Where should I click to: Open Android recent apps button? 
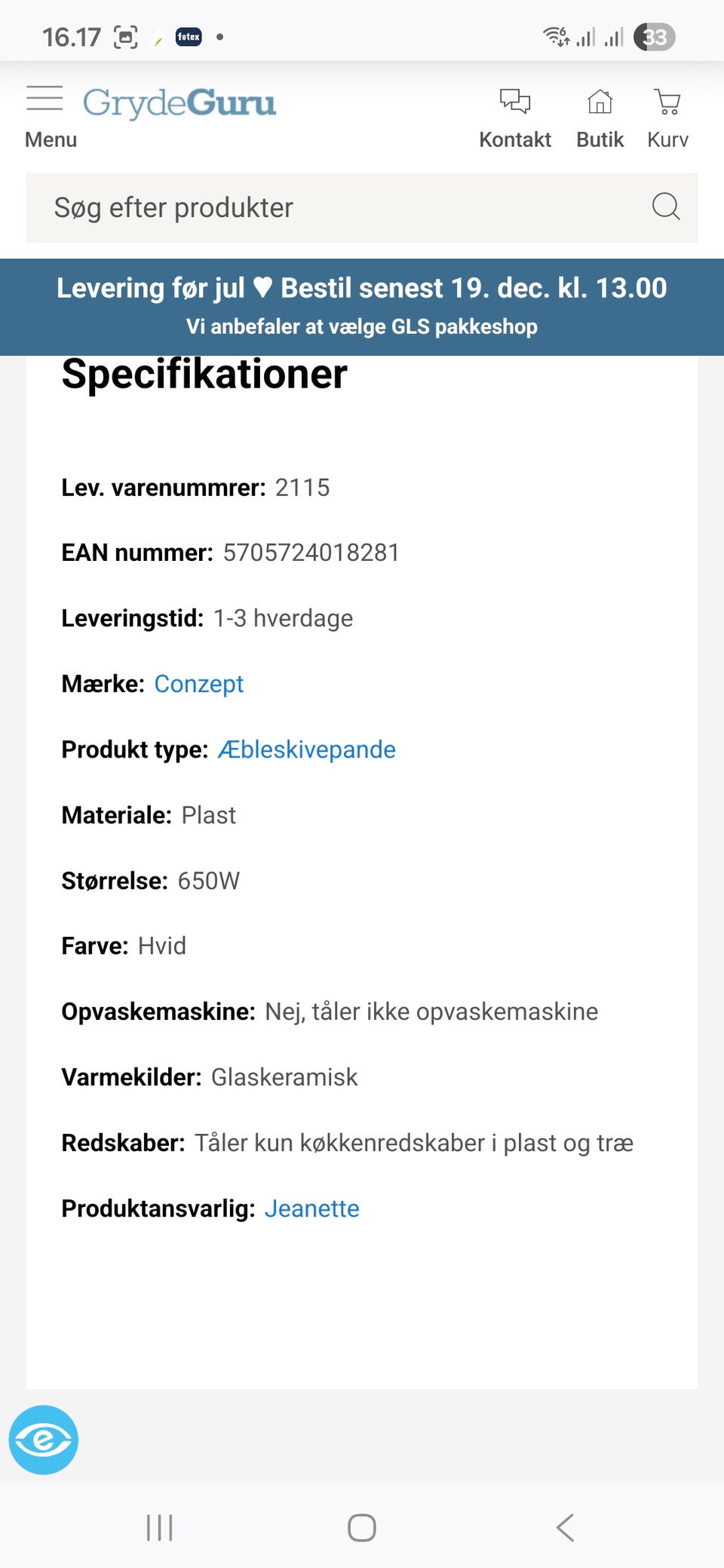coord(160,1527)
